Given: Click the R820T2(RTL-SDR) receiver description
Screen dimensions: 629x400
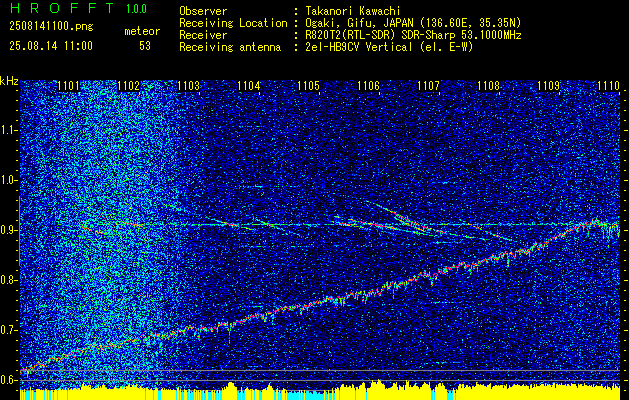Looking at the screenshot, I should click(413, 35).
